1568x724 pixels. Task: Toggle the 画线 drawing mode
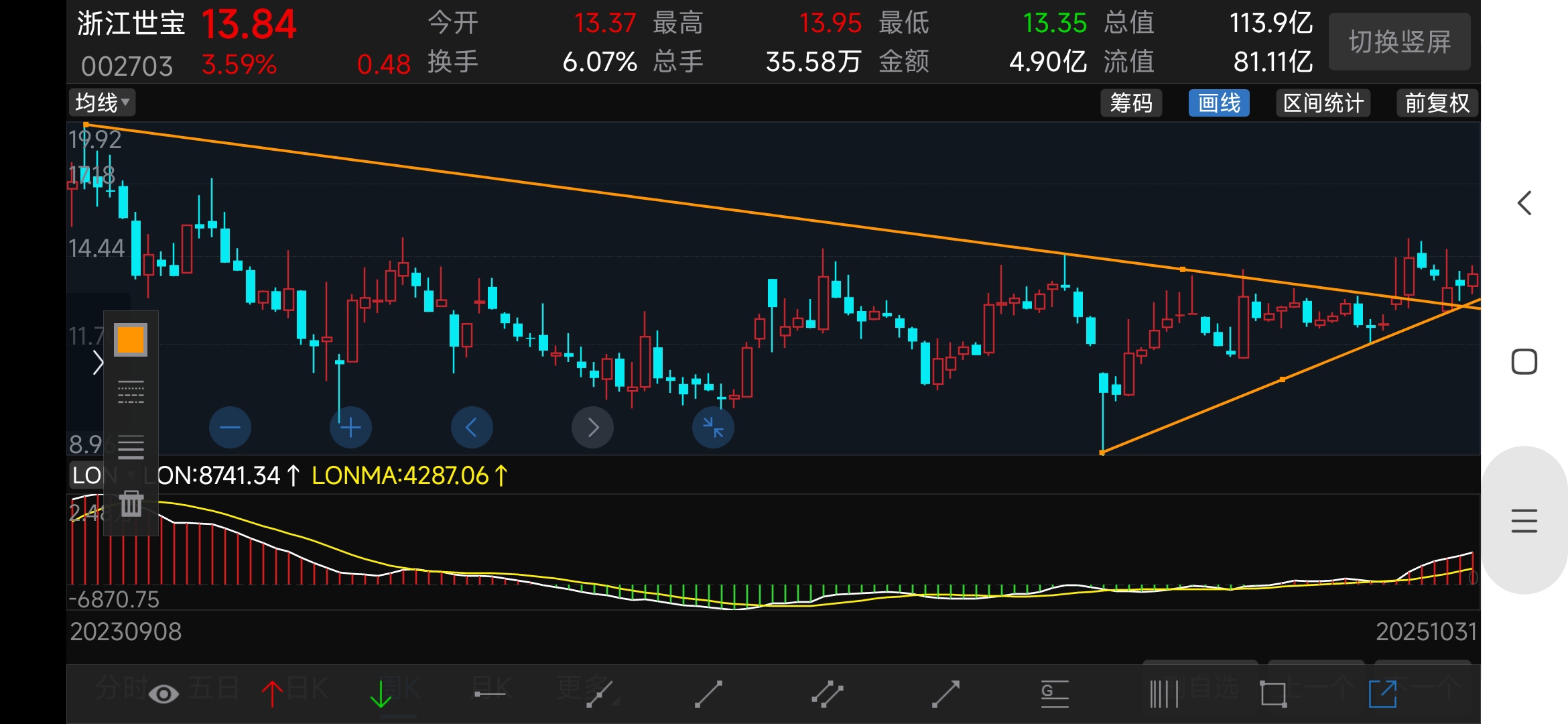point(1218,103)
